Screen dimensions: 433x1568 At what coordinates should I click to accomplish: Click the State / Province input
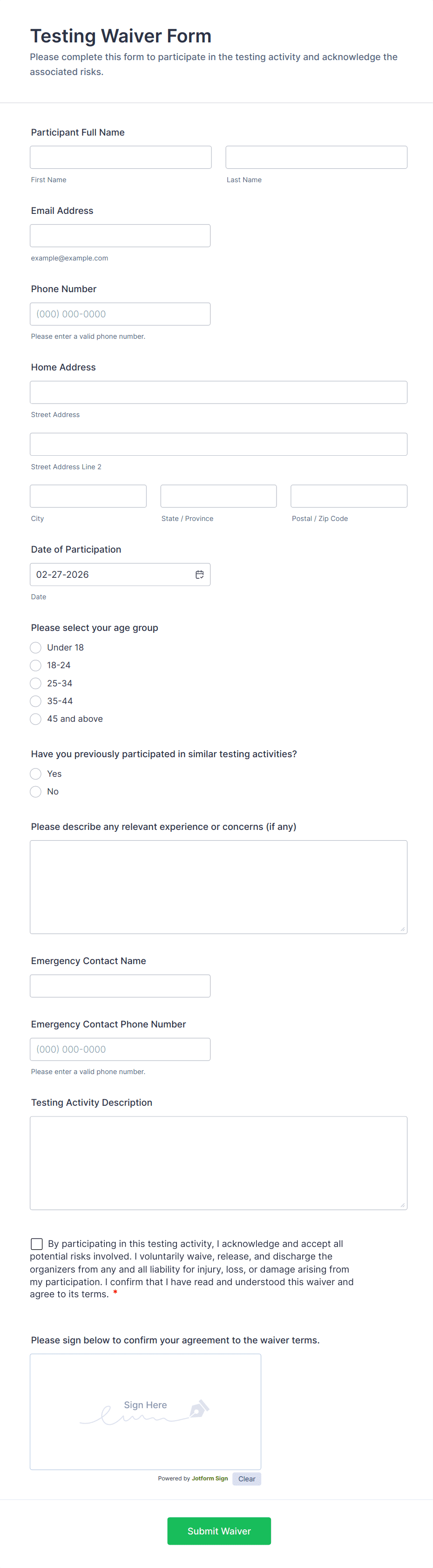point(218,496)
